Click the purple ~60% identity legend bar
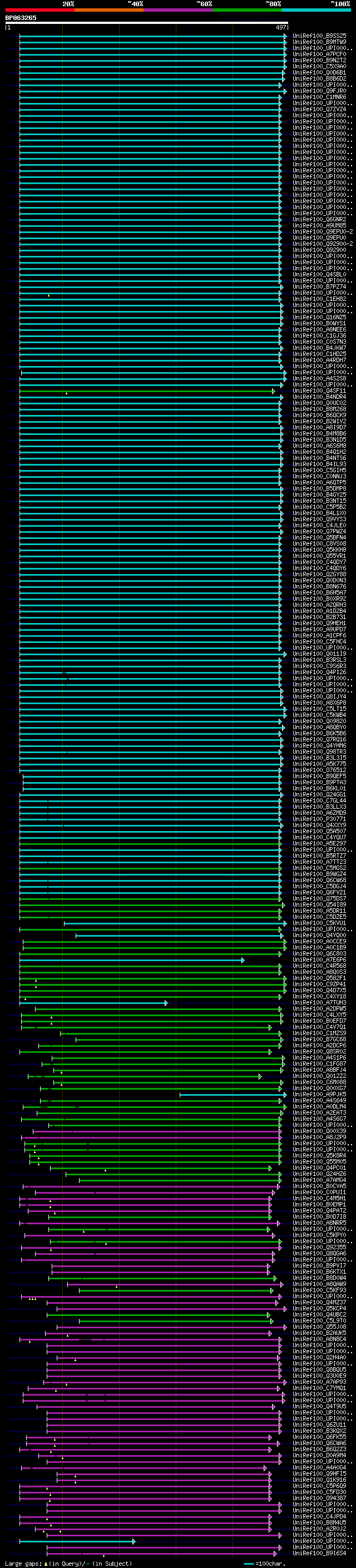The width and height of the screenshot is (356, 1568). tap(179, 10)
